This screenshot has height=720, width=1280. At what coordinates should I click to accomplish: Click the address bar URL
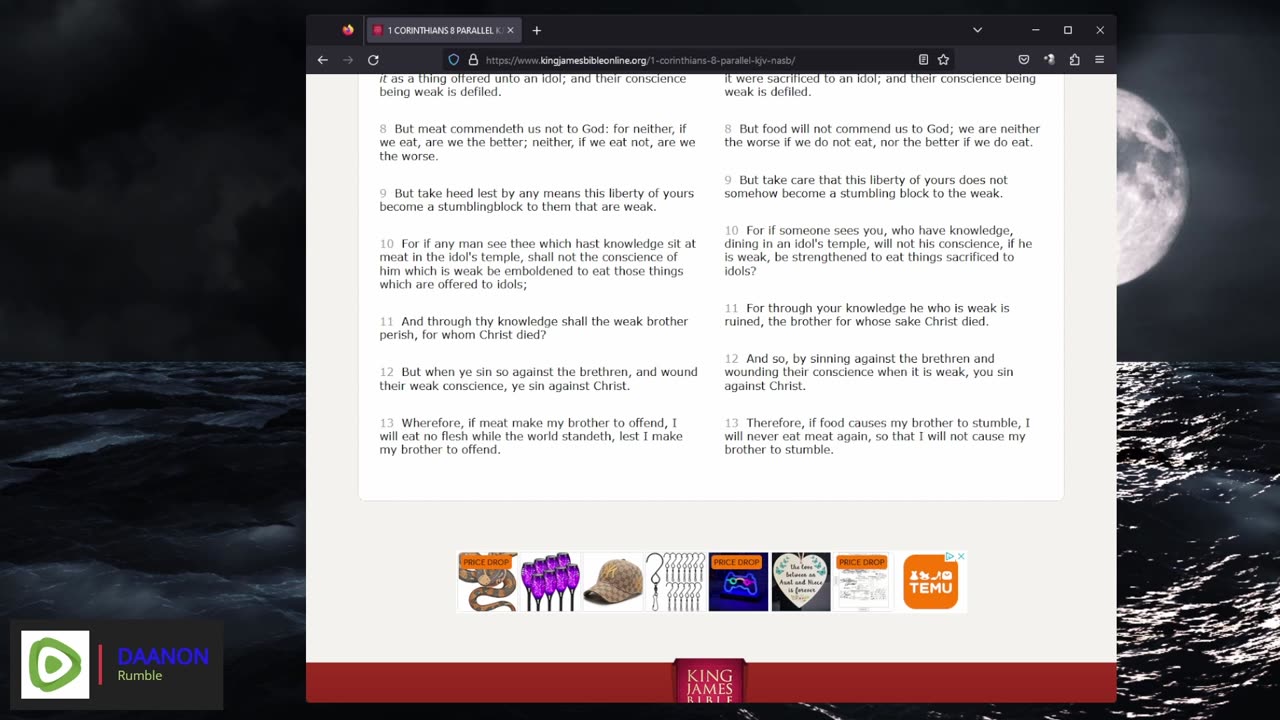(x=640, y=60)
